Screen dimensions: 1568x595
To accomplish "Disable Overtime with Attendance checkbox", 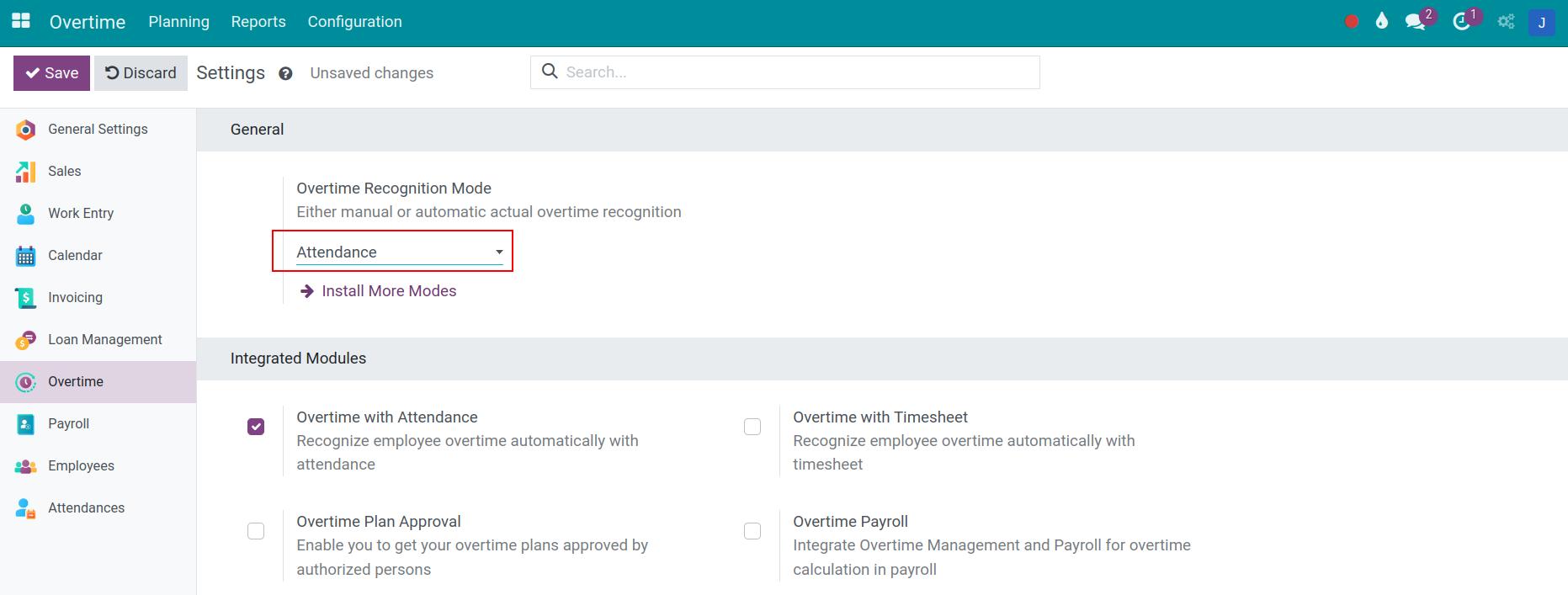I will pyautogui.click(x=256, y=427).
